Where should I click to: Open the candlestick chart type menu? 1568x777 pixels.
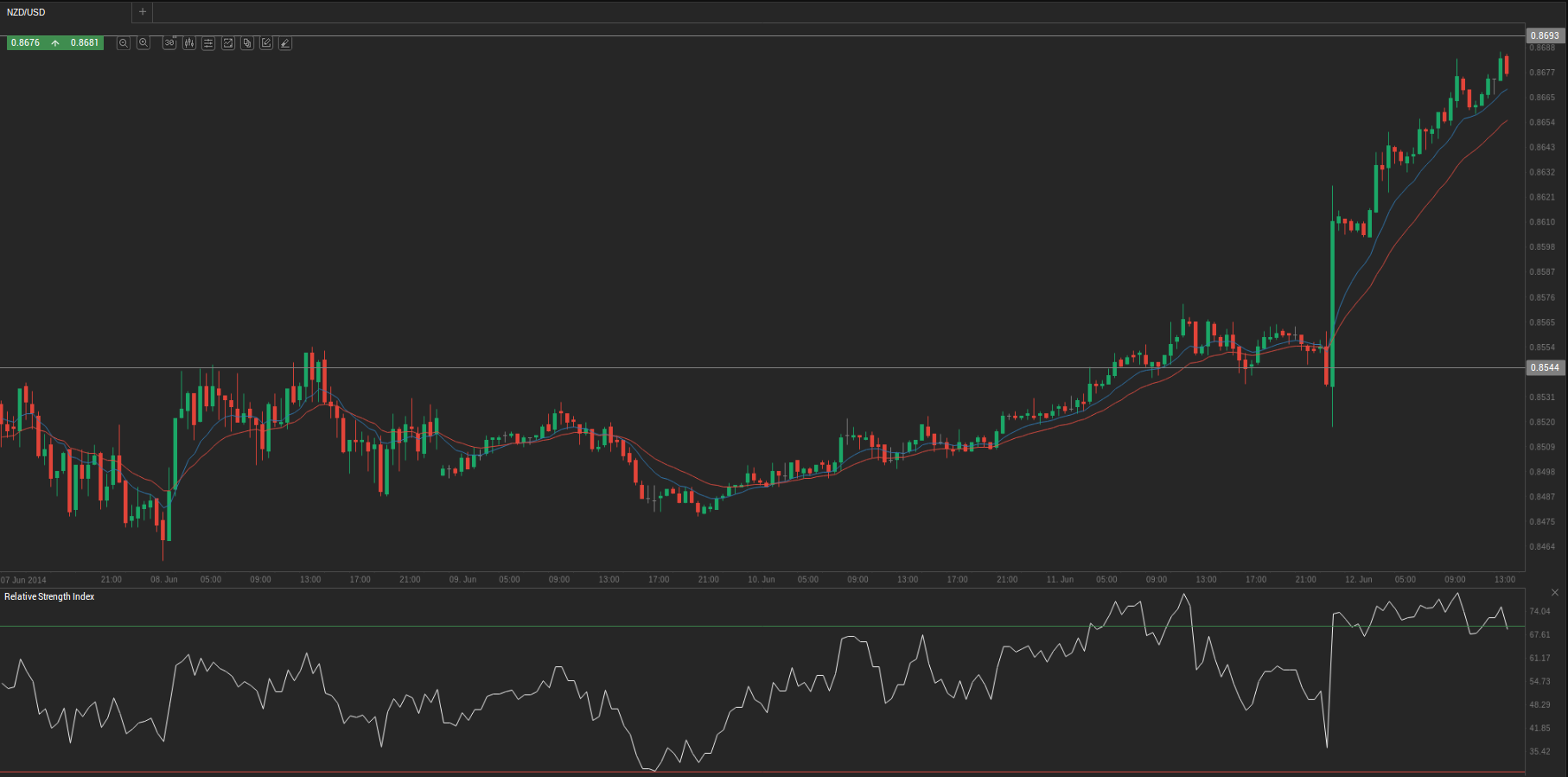pos(189,43)
